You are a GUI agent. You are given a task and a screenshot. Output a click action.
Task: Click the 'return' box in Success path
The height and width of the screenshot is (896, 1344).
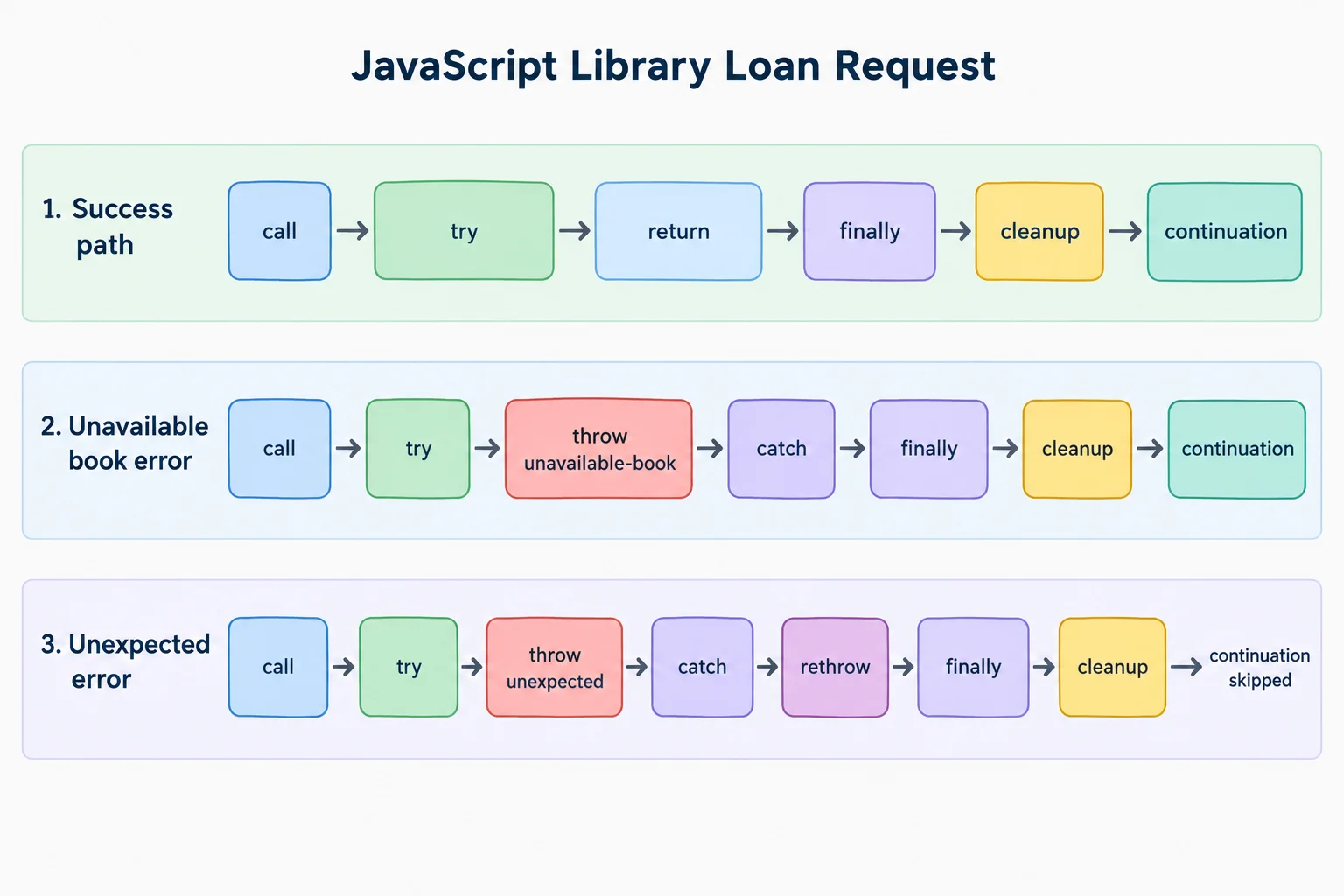tap(678, 231)
